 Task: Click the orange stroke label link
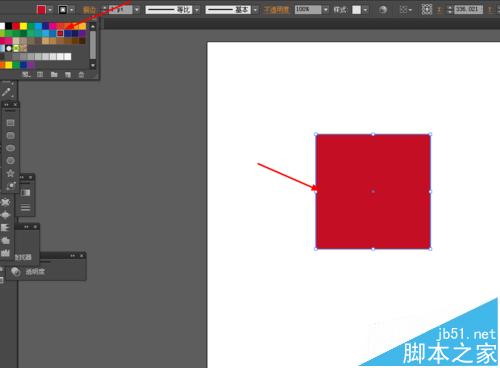[89, 10]
